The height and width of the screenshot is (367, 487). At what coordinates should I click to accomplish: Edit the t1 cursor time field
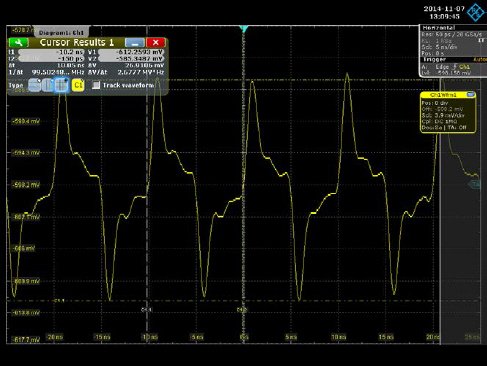pyautogui.click(x=51, y=52)
